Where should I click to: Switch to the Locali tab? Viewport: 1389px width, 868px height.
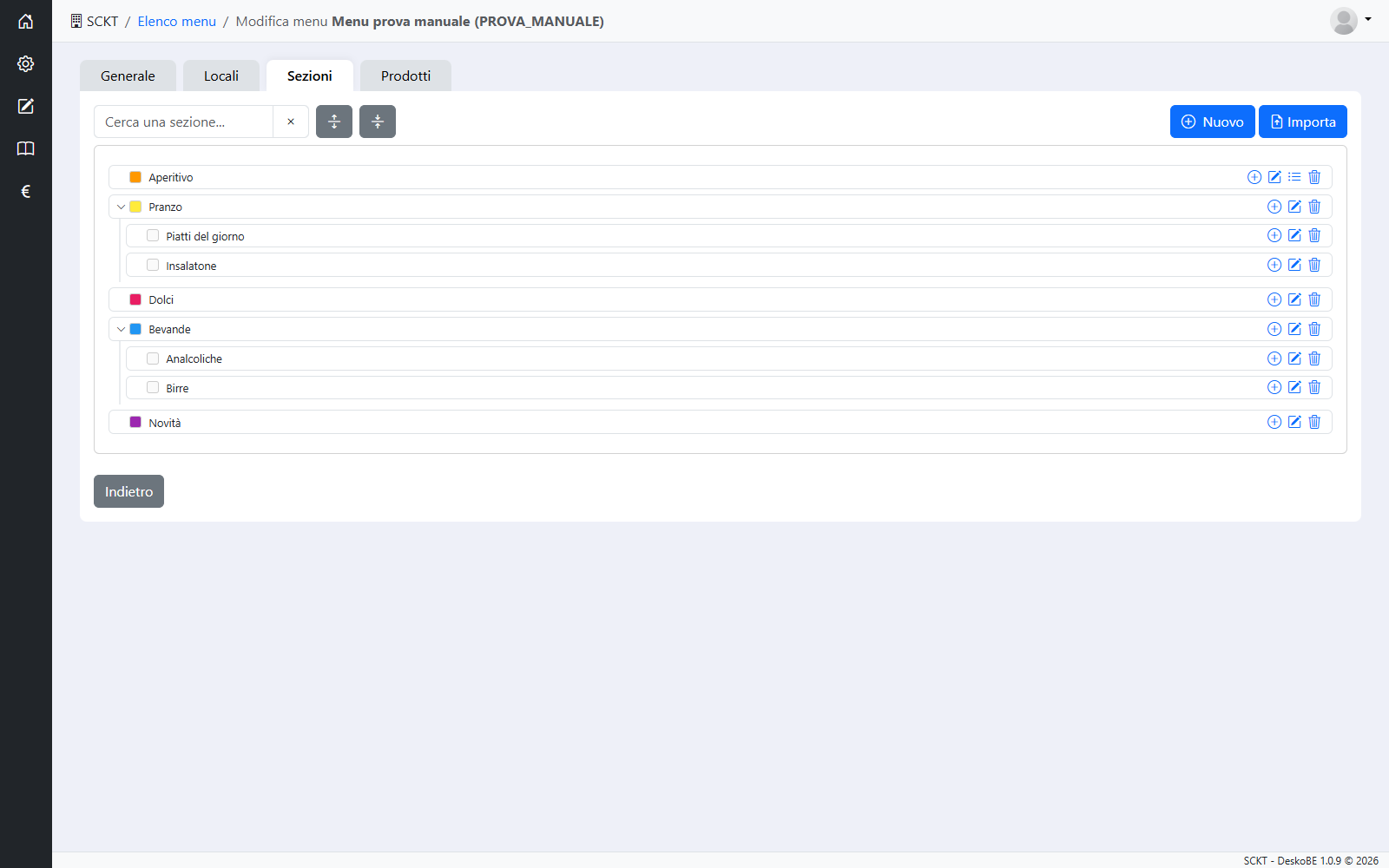[221, 76]
